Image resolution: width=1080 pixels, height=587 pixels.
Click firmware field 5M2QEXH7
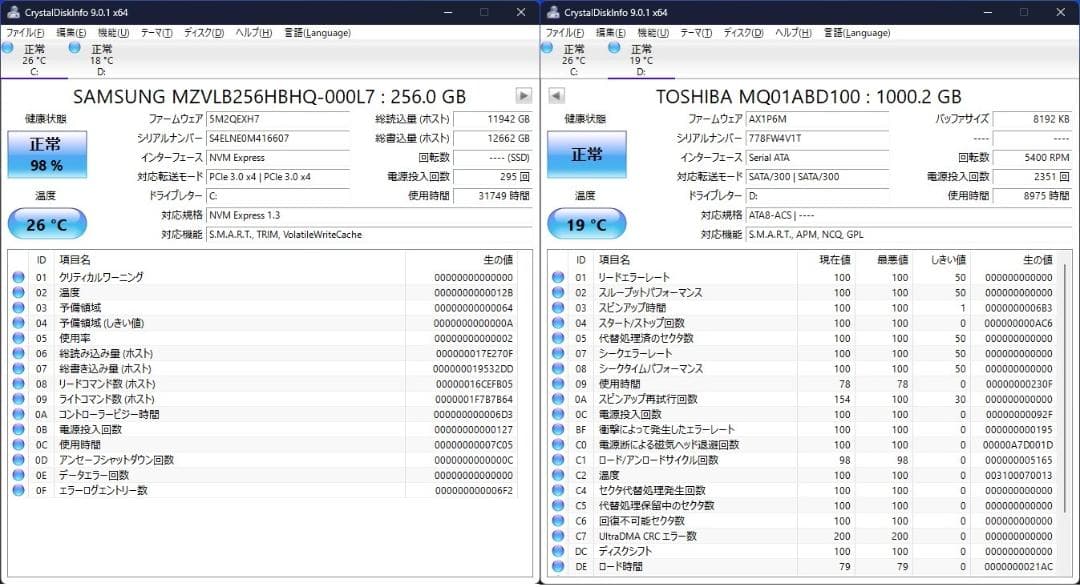coord(278,119)
